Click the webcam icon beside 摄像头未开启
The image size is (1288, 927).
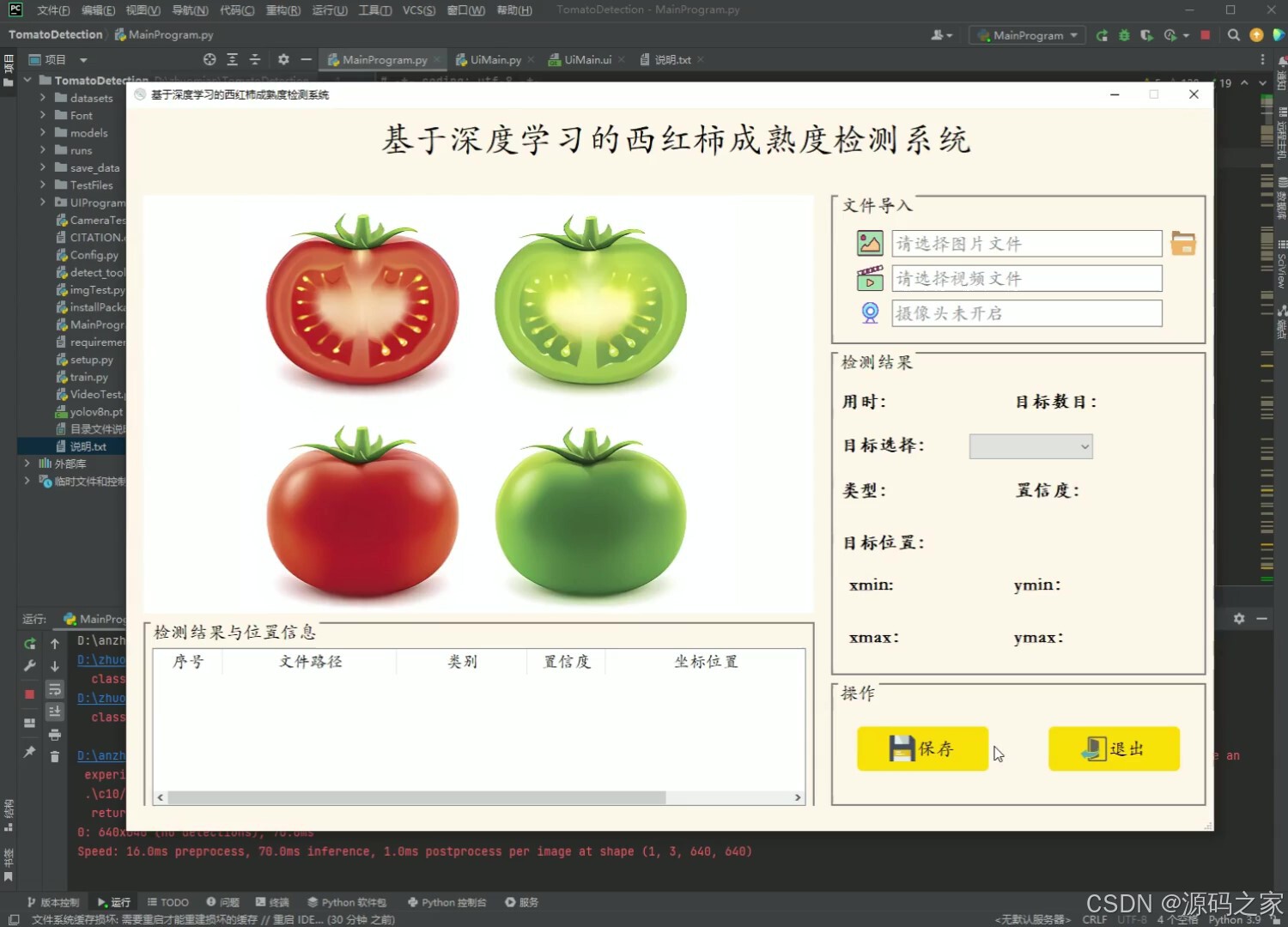coord(870,312)
